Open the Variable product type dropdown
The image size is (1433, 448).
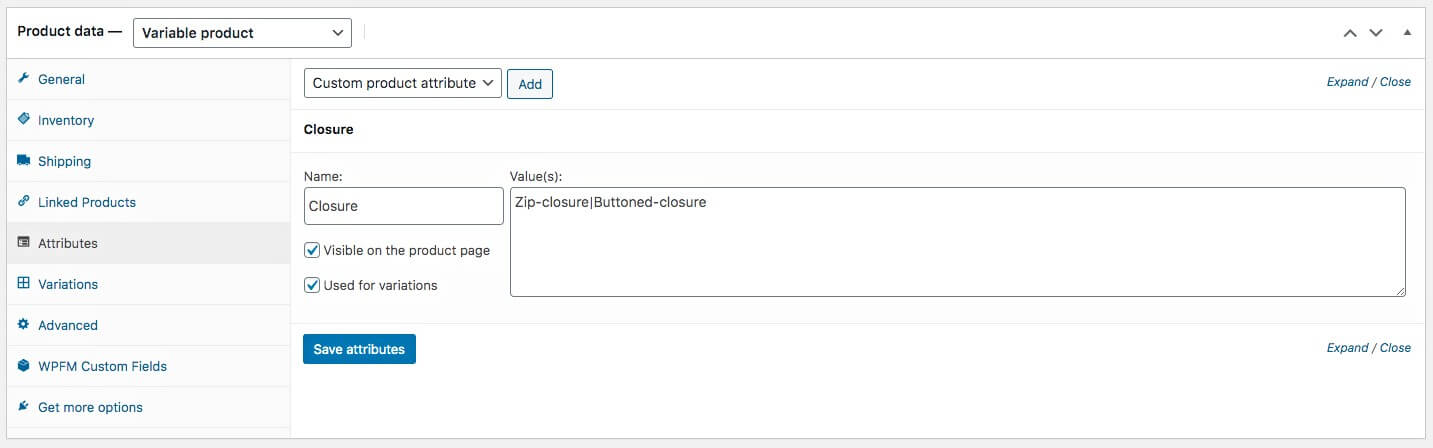pos(242,33)
